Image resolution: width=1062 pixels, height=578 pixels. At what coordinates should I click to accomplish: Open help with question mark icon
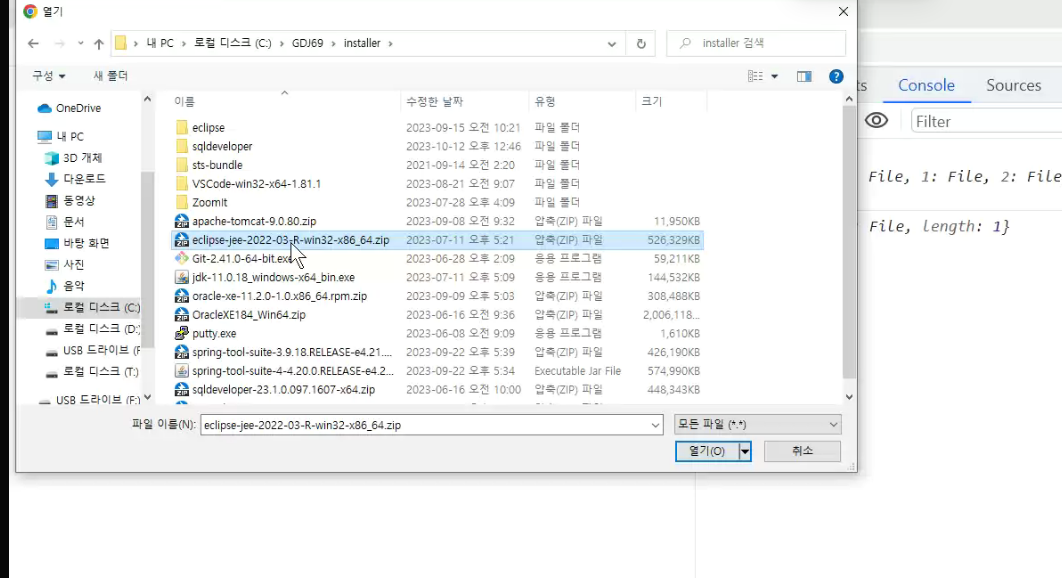[836, 77]
